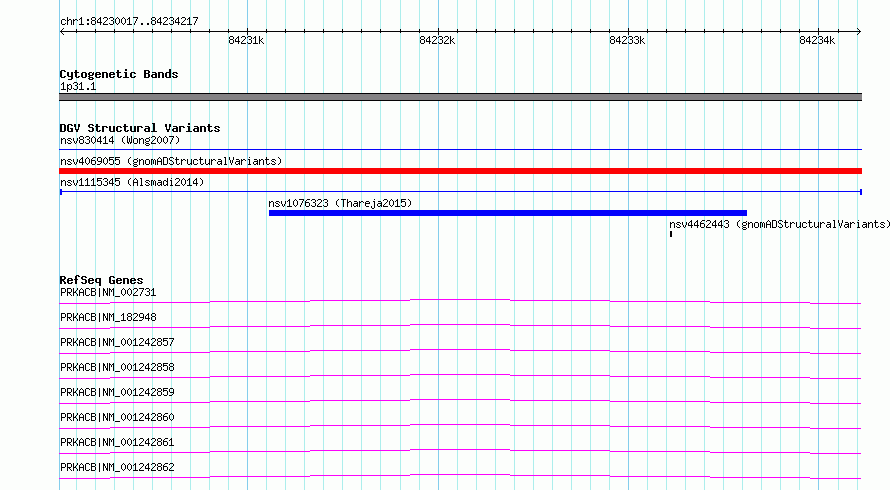Click the 84234k ruler tick label
Image resolution: width=890 pixels, height=490 pixels.
point(817,40)
